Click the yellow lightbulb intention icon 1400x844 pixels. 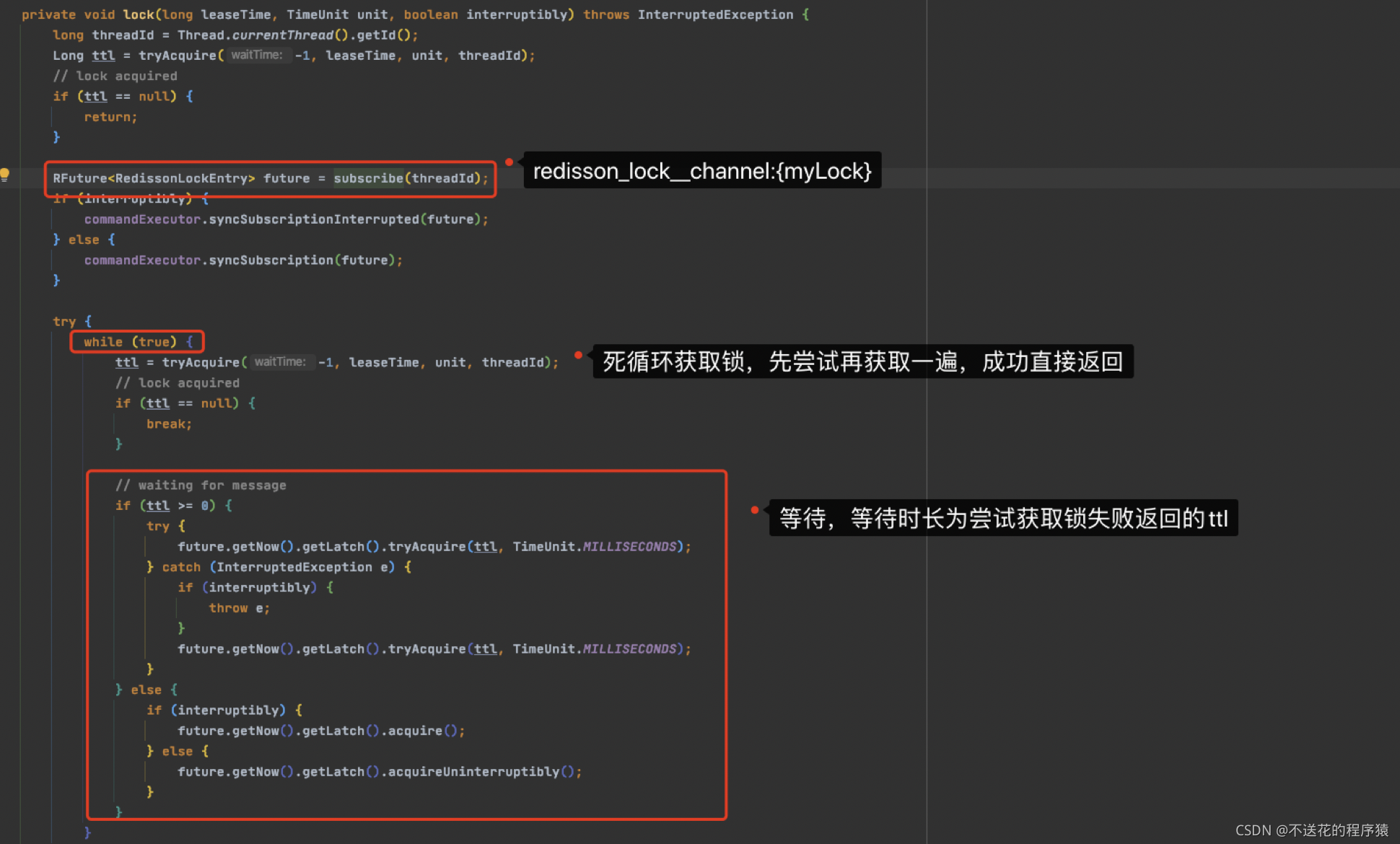(x=4, y=175)
